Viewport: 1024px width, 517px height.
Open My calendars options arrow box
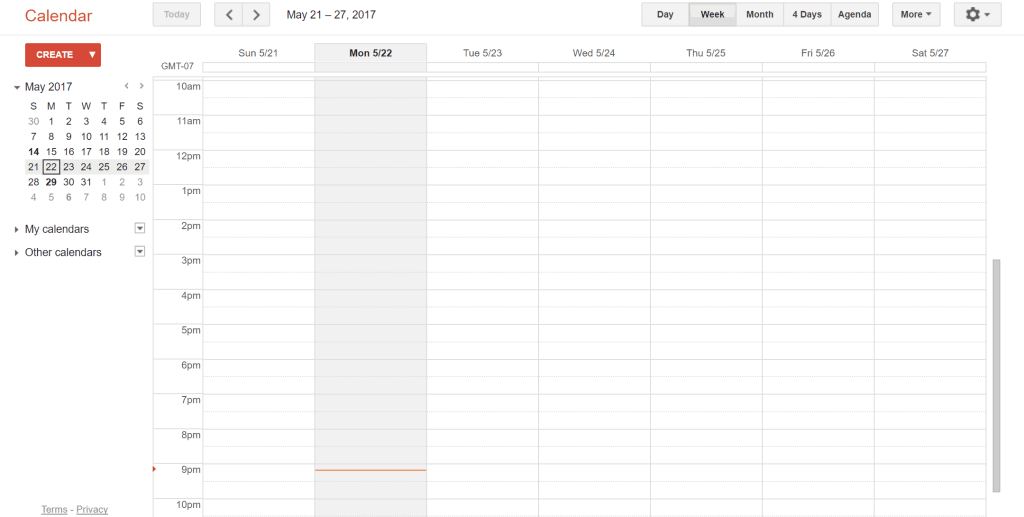click(x=139, y=228)
